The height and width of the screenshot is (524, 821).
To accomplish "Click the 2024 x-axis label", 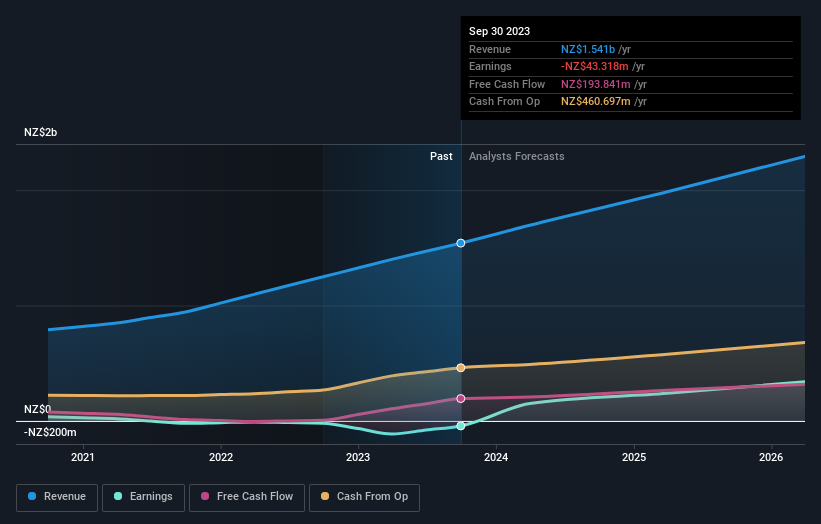I will coord(496,457).
